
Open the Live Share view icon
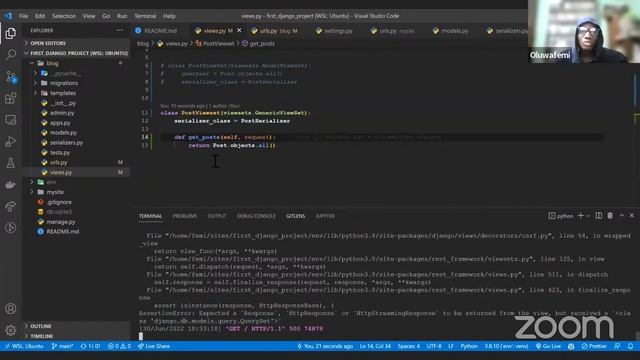click(x=11, y=206)
